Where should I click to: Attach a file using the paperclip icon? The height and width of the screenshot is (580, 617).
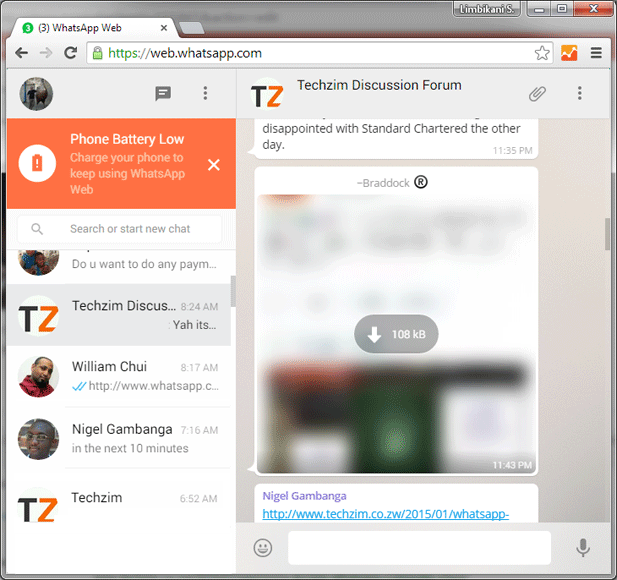537,94
